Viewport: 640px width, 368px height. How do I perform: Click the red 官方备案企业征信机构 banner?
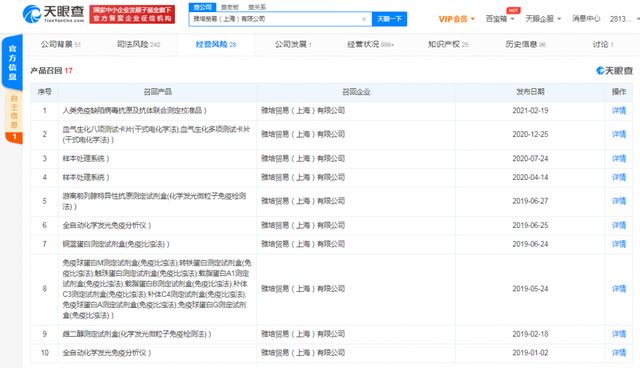132,14
